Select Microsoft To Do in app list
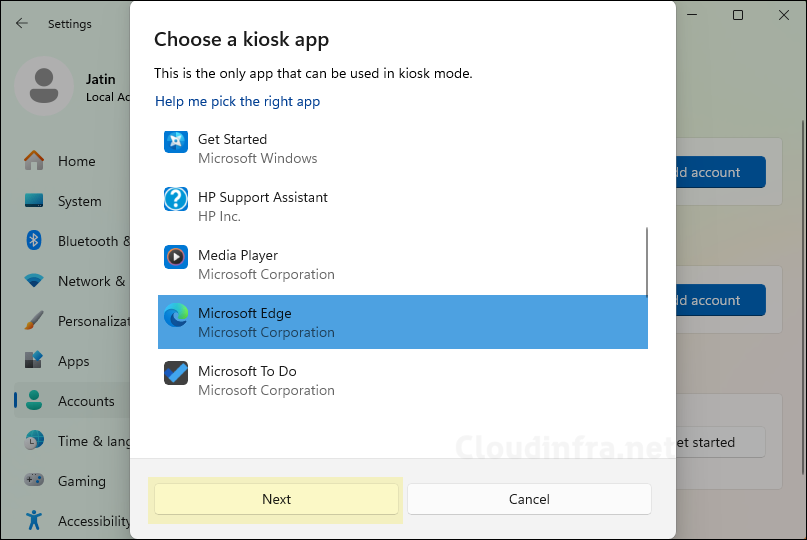 pos(402,380)
